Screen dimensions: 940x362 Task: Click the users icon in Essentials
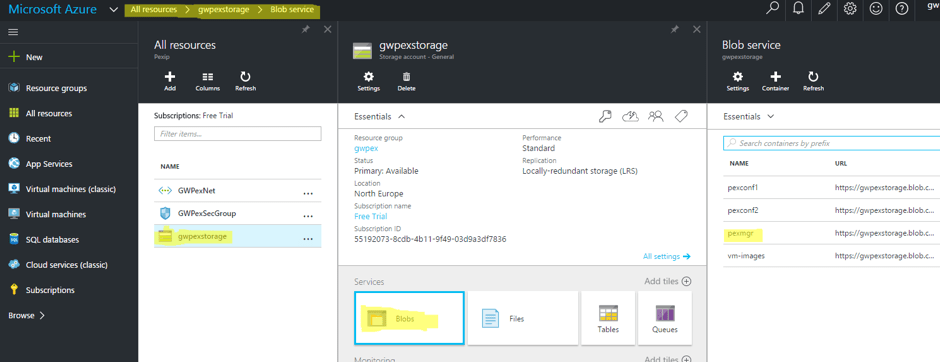pos(656,116)
